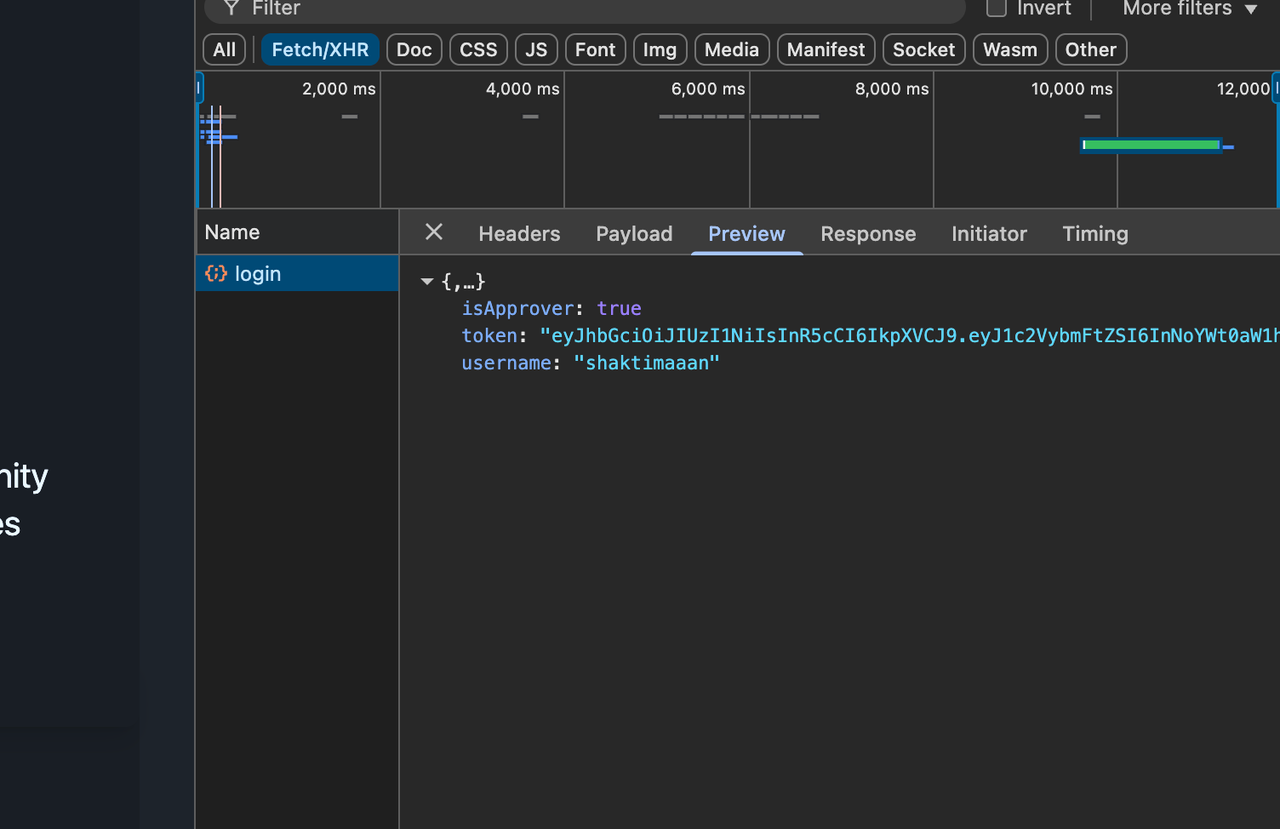This screenshot has width=1280, height=829.
Task: Switch to the Headers tab
Action: (519, 233)
